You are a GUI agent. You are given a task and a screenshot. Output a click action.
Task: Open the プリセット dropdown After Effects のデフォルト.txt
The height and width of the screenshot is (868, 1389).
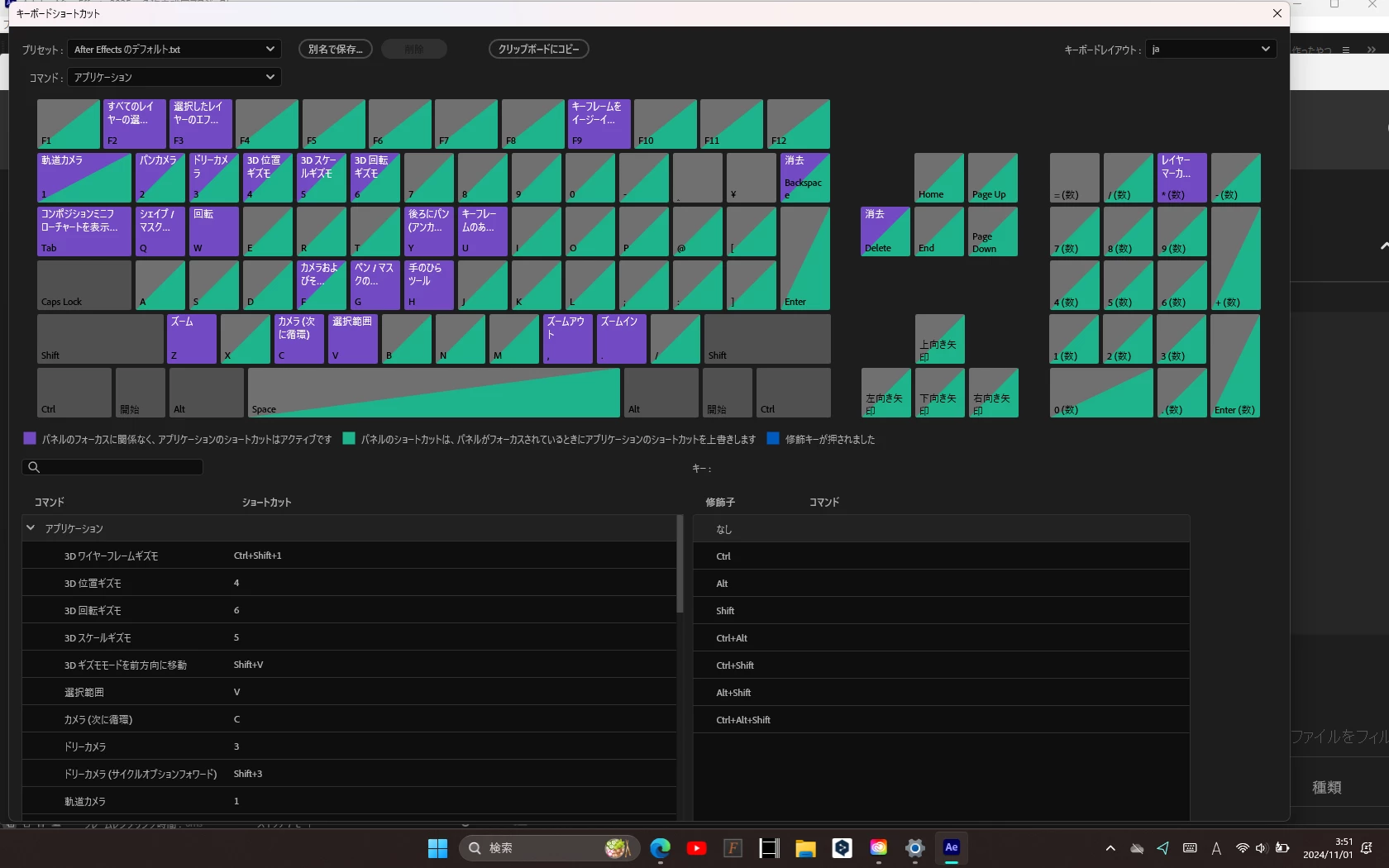[x=174, y=50]
